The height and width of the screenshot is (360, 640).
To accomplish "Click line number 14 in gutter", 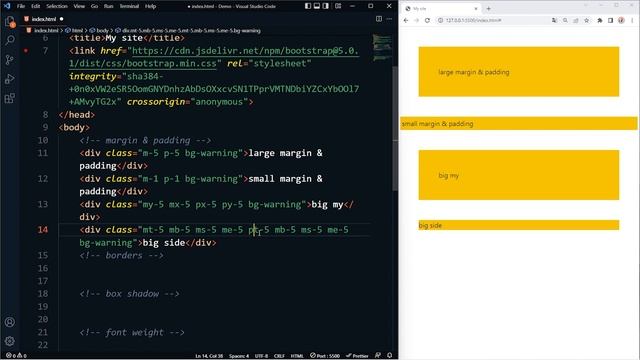I will click(42, 230).
